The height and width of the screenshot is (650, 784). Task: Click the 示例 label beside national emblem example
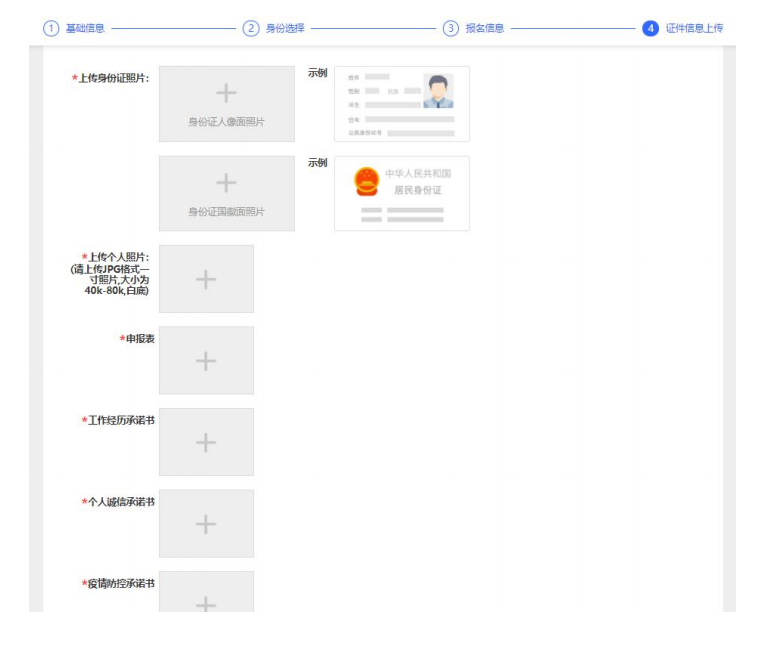point(317,163)
